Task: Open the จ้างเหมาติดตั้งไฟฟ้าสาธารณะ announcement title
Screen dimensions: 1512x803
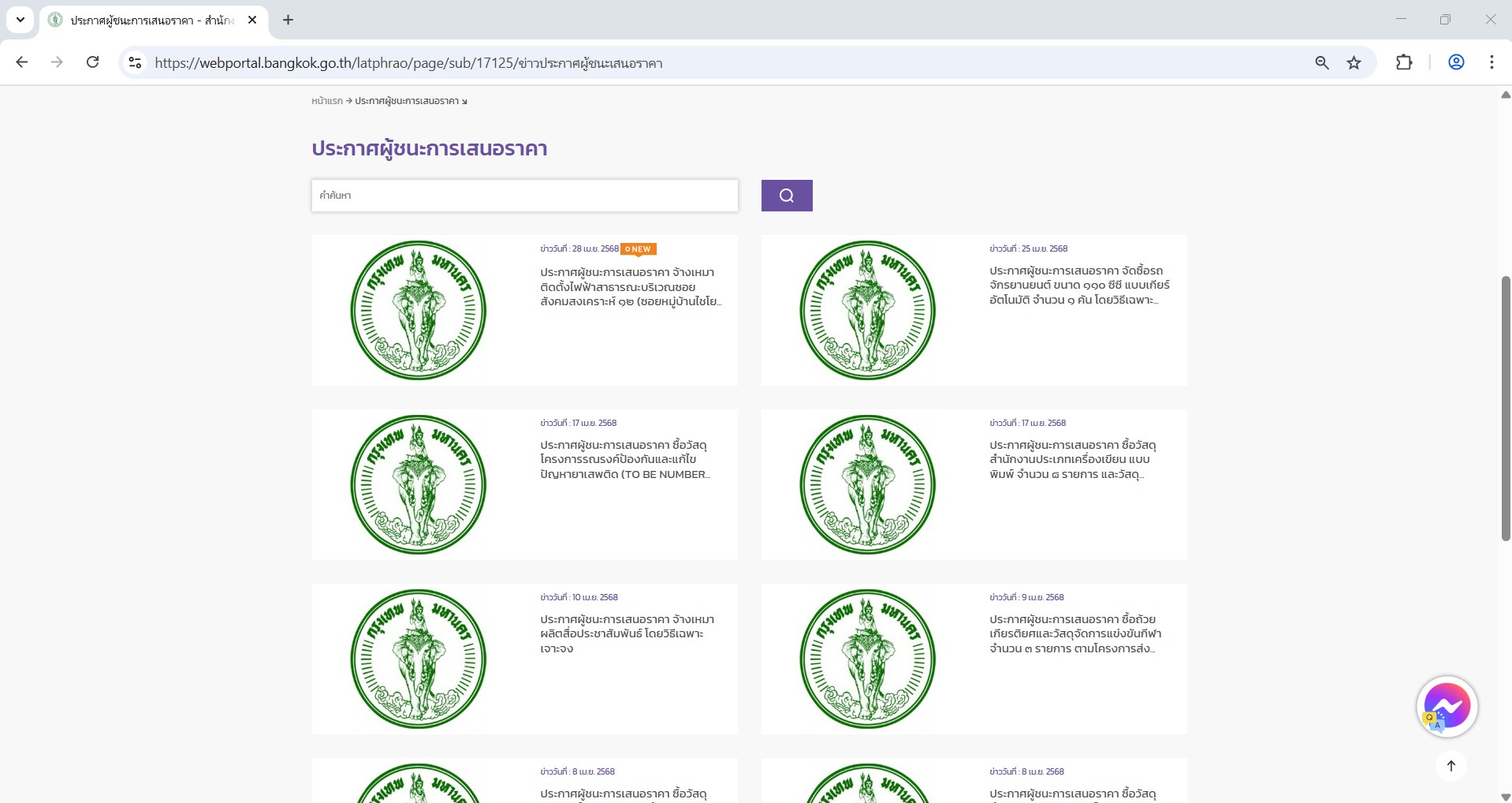Action: (631, 286)
